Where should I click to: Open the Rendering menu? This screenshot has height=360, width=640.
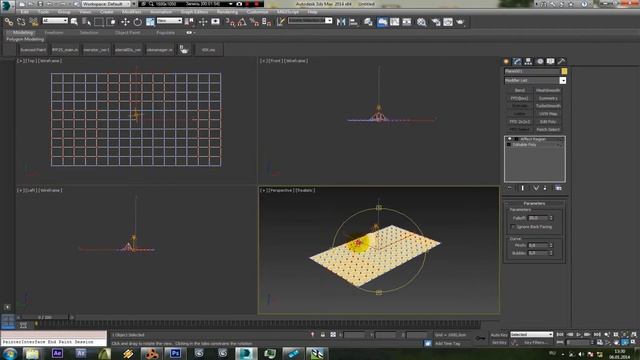227,12
